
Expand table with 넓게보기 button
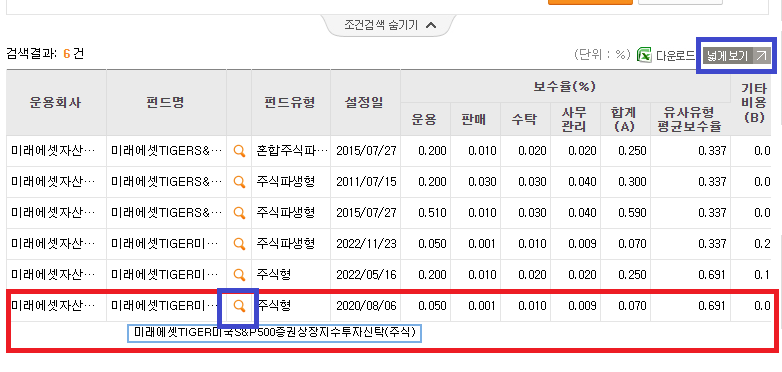coord(737,56)
